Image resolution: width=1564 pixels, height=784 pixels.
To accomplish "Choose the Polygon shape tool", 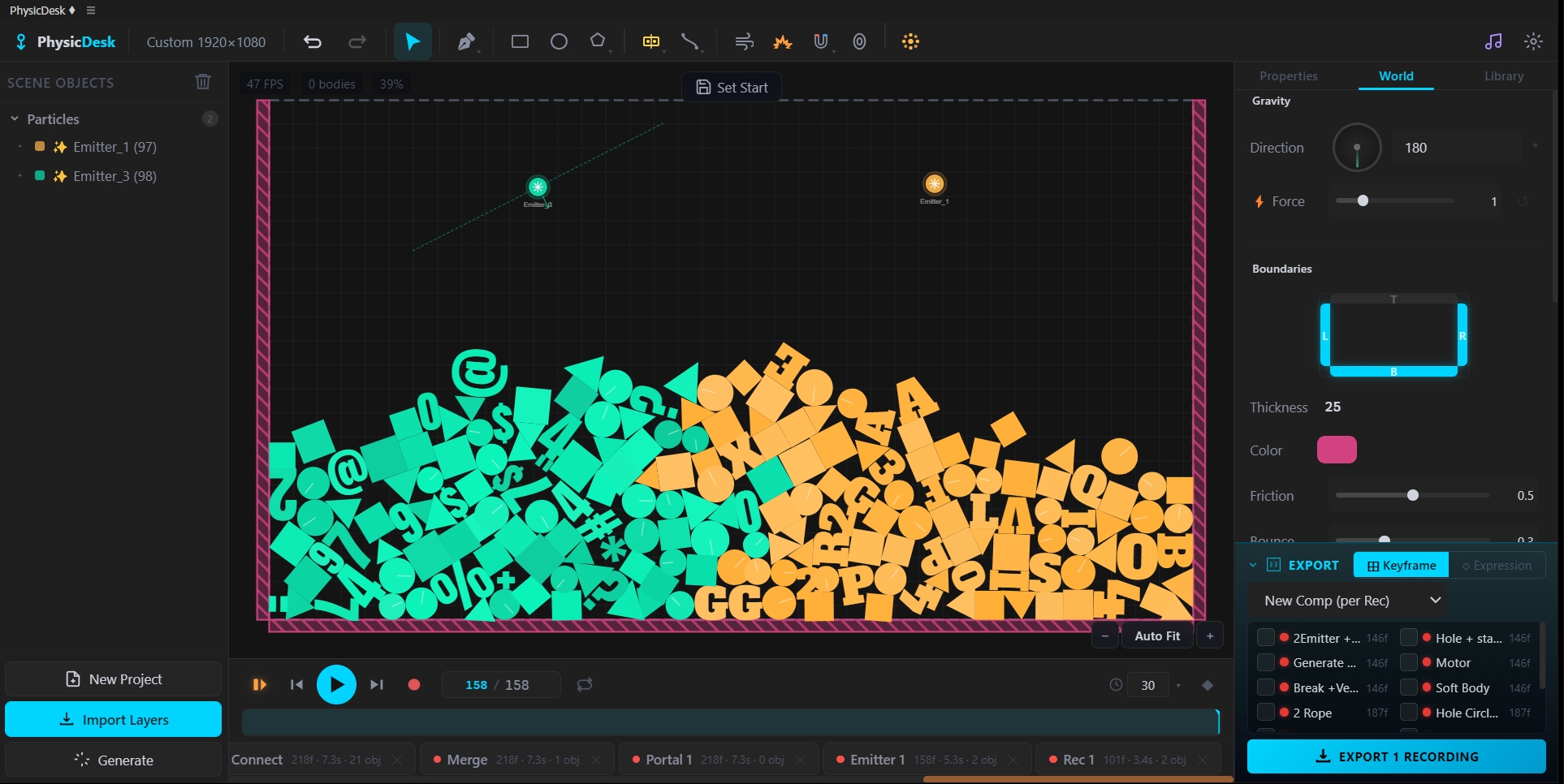I will coord(598,41).
